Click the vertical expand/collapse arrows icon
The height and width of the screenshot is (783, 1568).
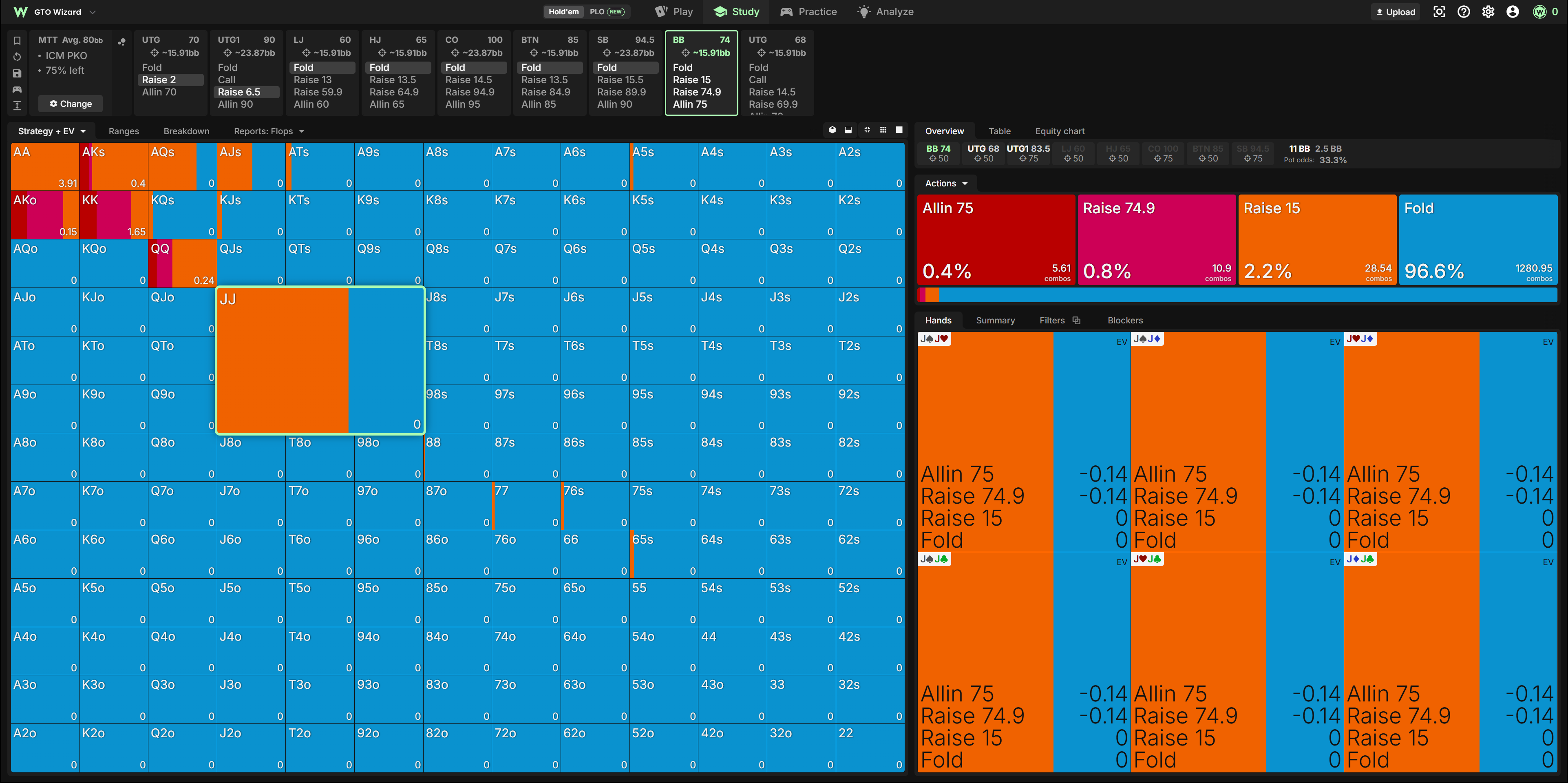click(x=17, y=105)
